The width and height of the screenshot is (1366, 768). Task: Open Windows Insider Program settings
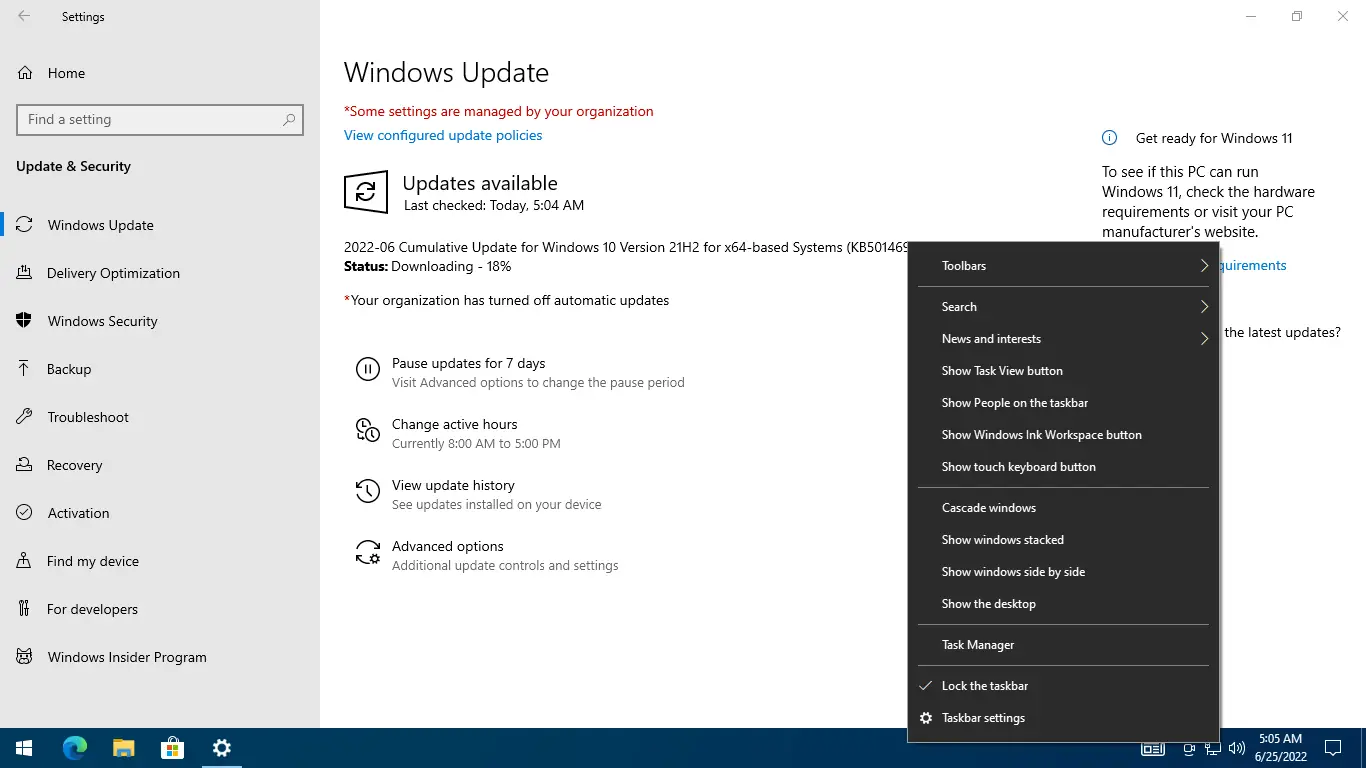point(160,657)
